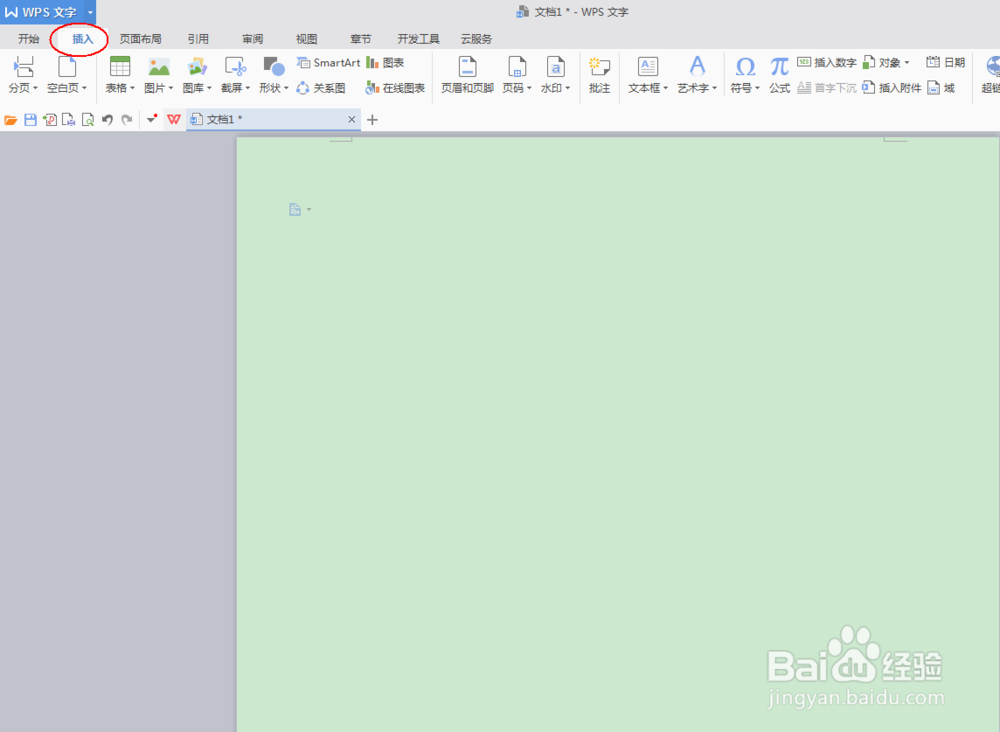The image size is (1000, 732).
Task: Insert the 日期 date
Action: click(946, 62)
